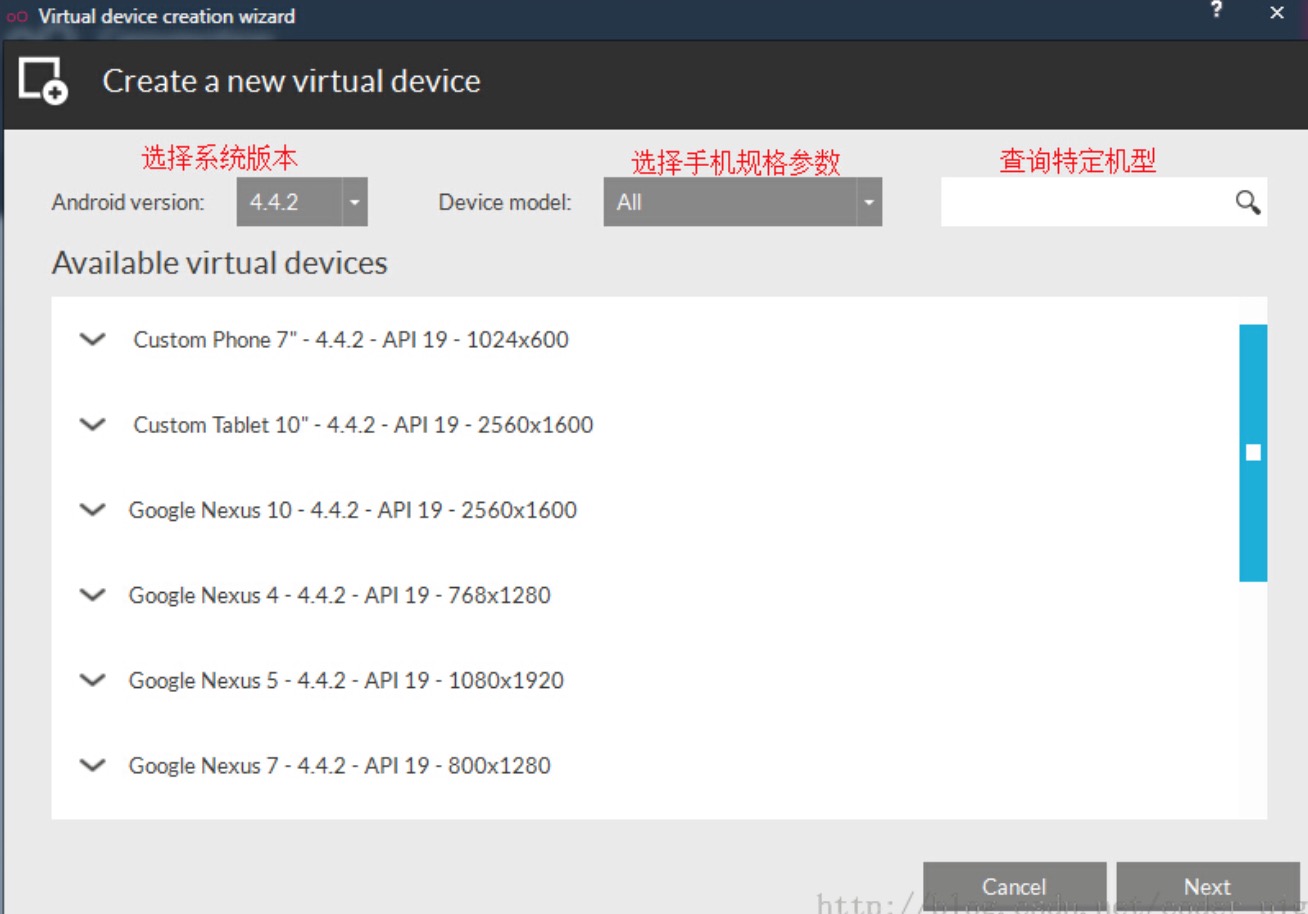Image resolution: width=1308 pixels, height=914 pixels.
Task: Close the device creation wizard window
Action: (x=1277, y=13)
